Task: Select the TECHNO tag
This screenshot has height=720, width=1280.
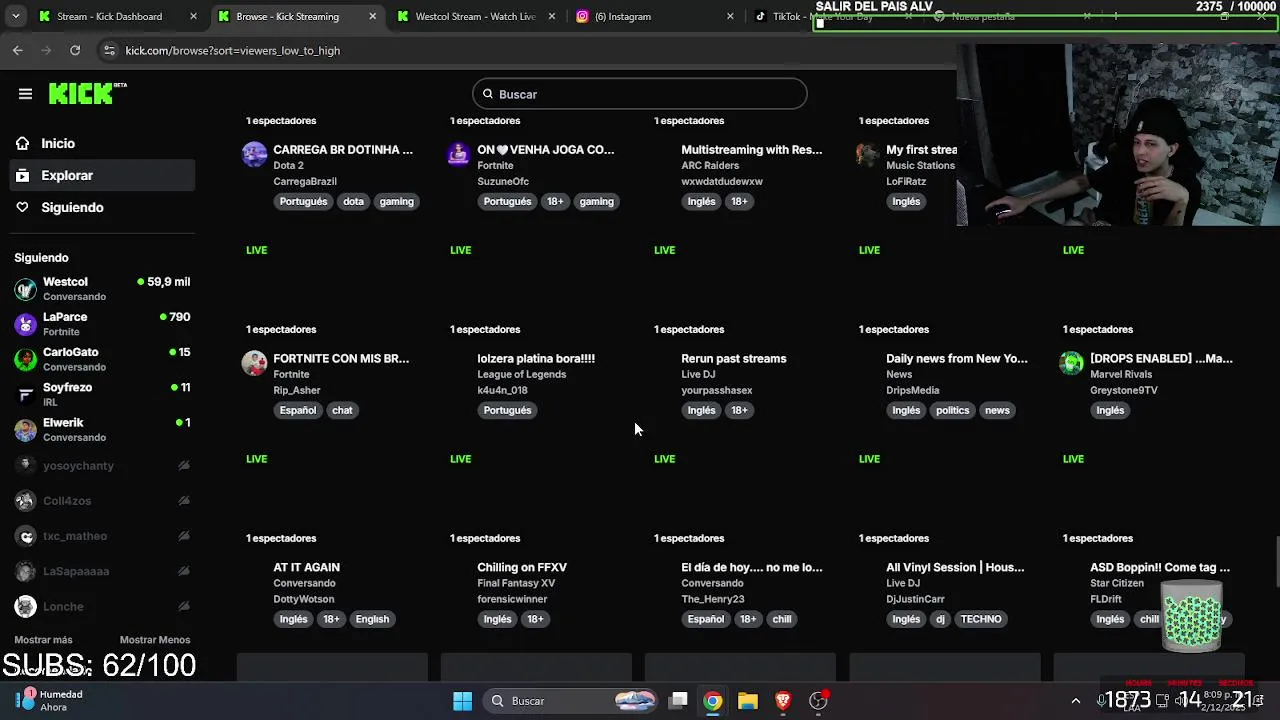Action: (981, 619)
